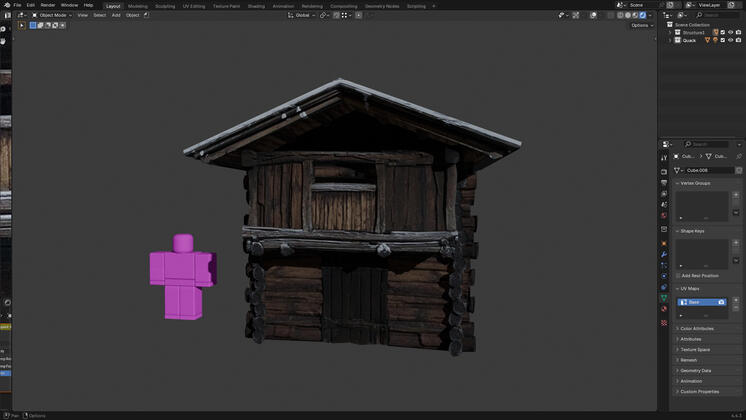Open Global transform orientation dropdown
The width and height of the screenshot is (746, 420).
pyautogui.click(x=302, y=15)
